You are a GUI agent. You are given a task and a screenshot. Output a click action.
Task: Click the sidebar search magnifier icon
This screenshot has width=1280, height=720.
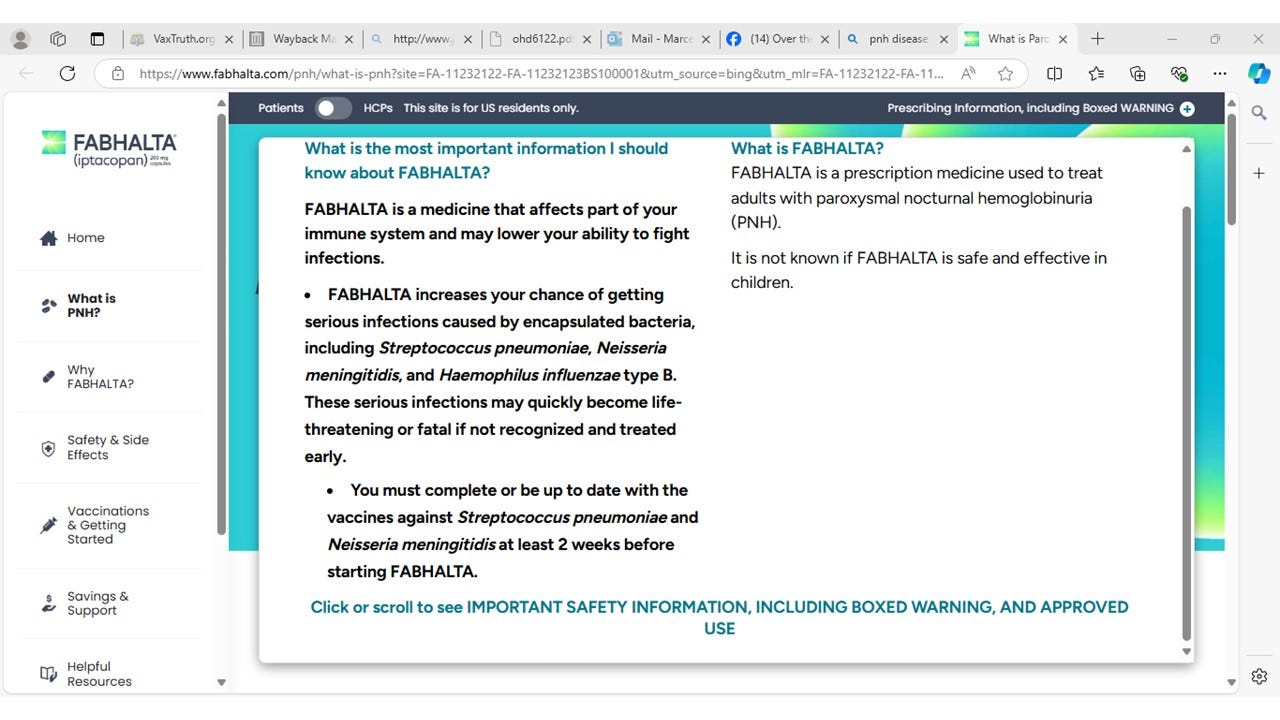[x=1259, y=112]
